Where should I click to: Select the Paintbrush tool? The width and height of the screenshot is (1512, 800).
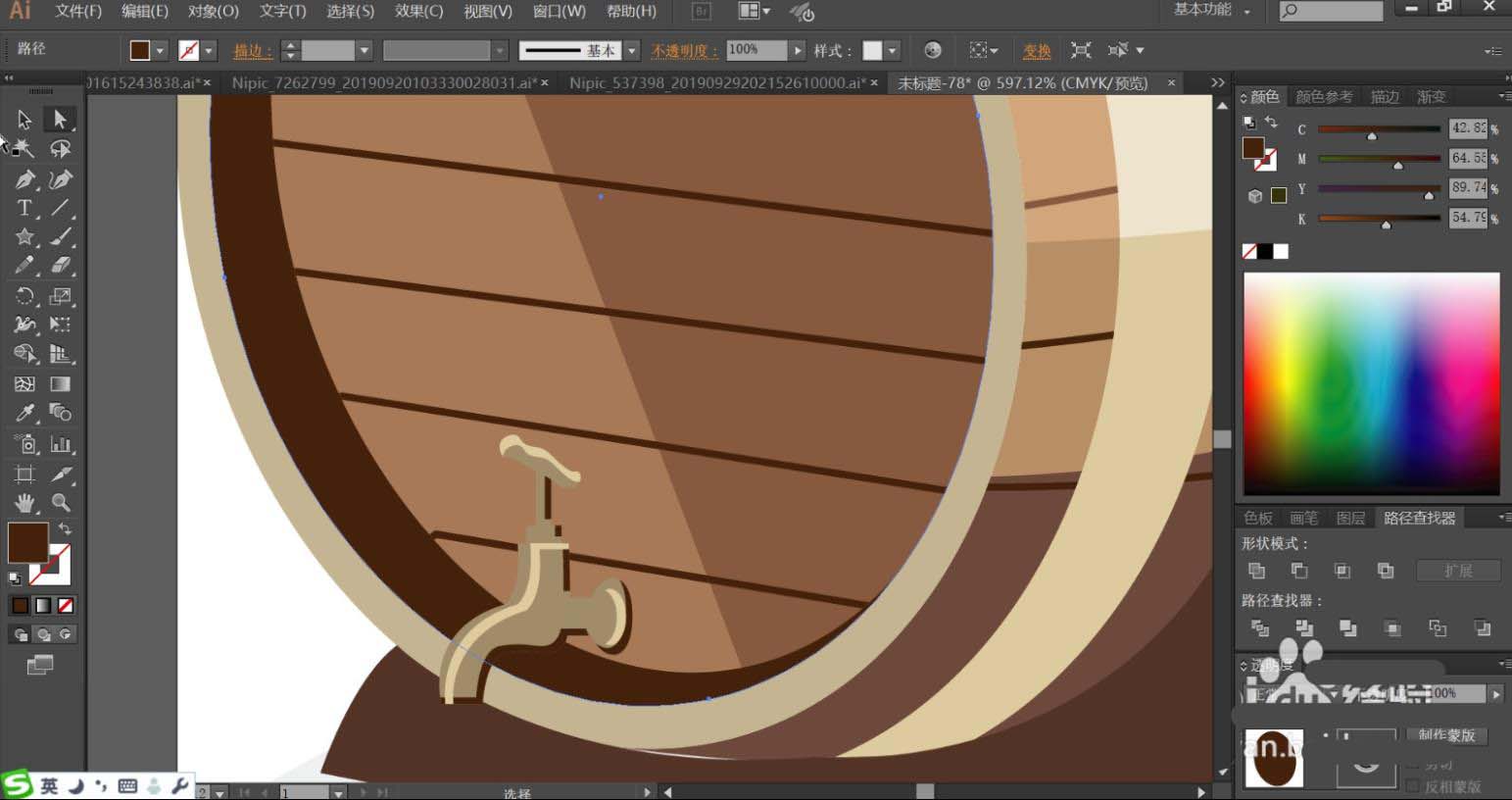60,237
